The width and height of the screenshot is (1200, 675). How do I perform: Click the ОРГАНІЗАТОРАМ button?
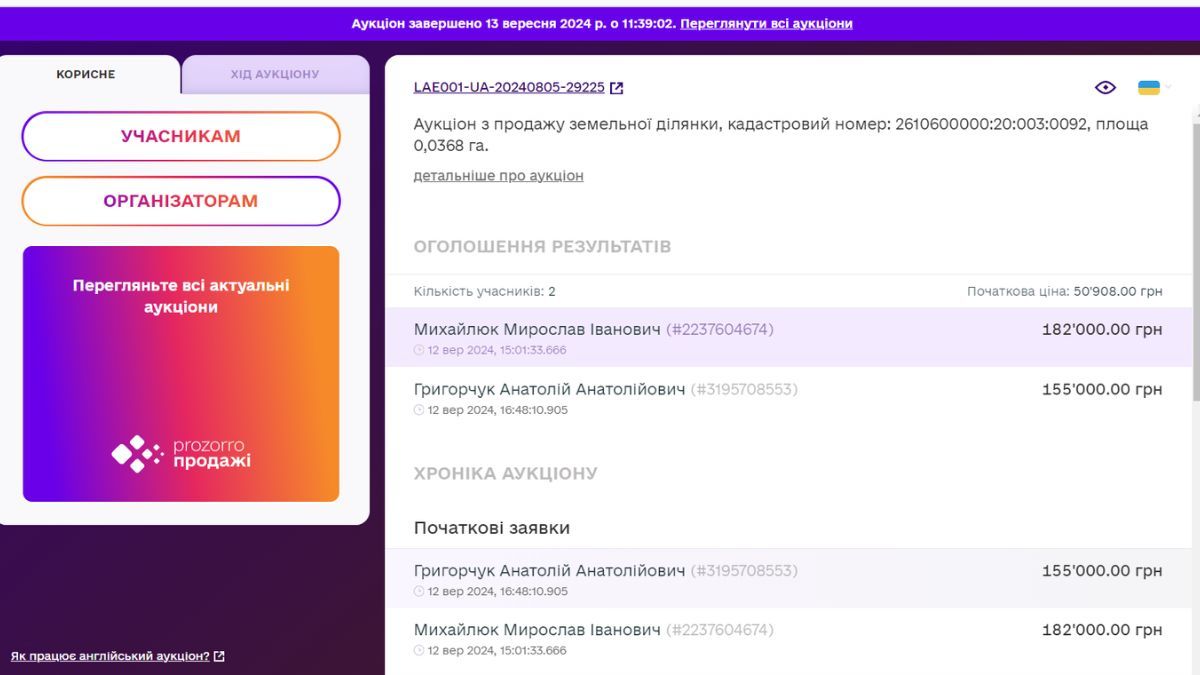(x=180, y=200)
